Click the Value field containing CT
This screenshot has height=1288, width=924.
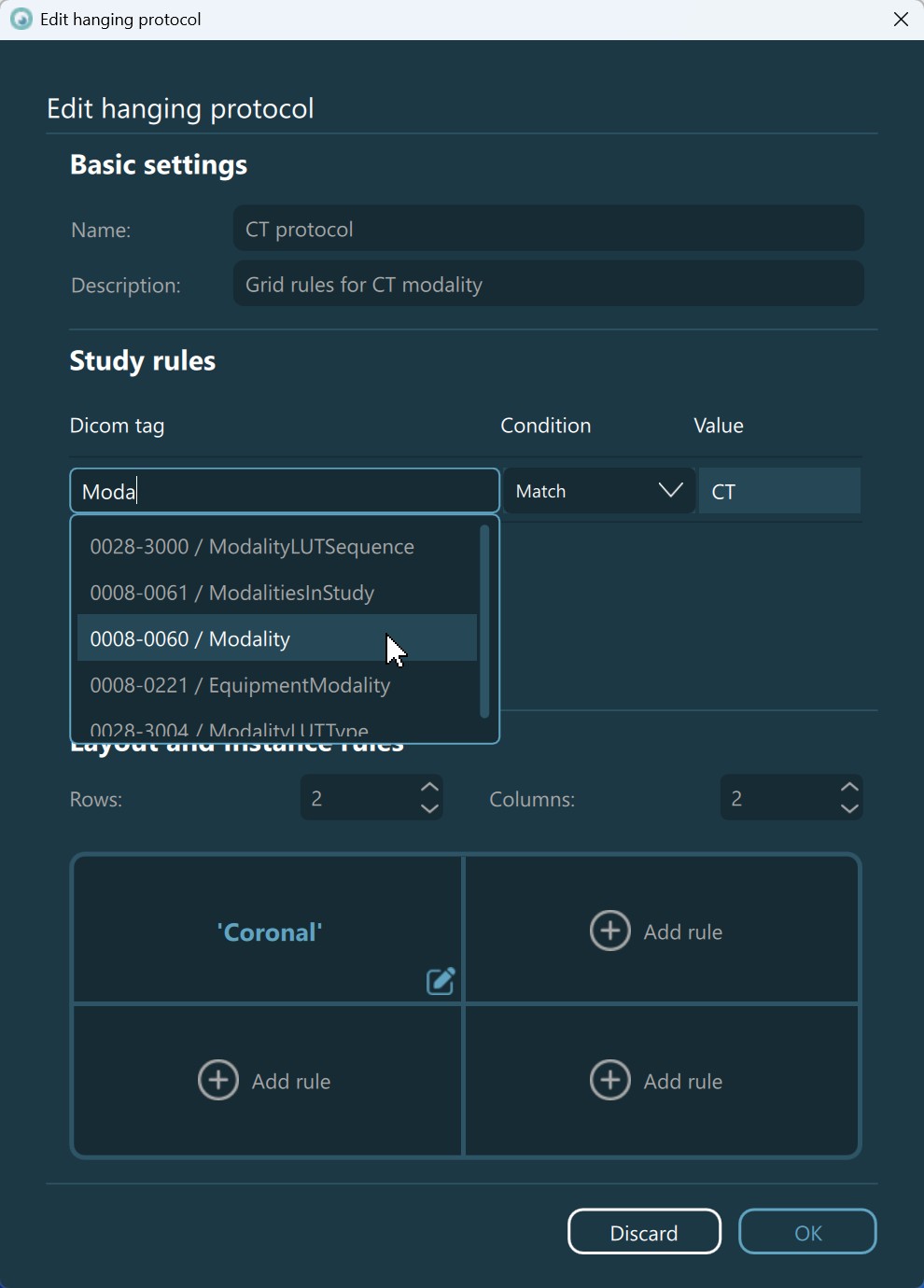pyautogui.click(x=779, y=492)
